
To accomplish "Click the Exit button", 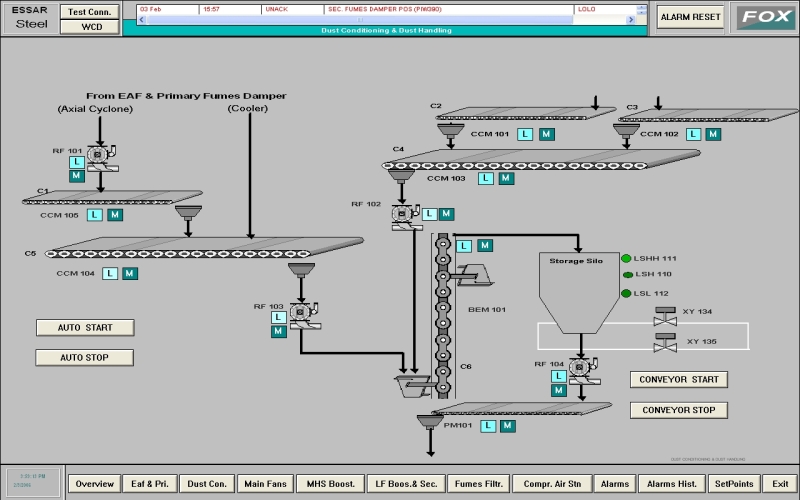I will (x=780, y=484).
